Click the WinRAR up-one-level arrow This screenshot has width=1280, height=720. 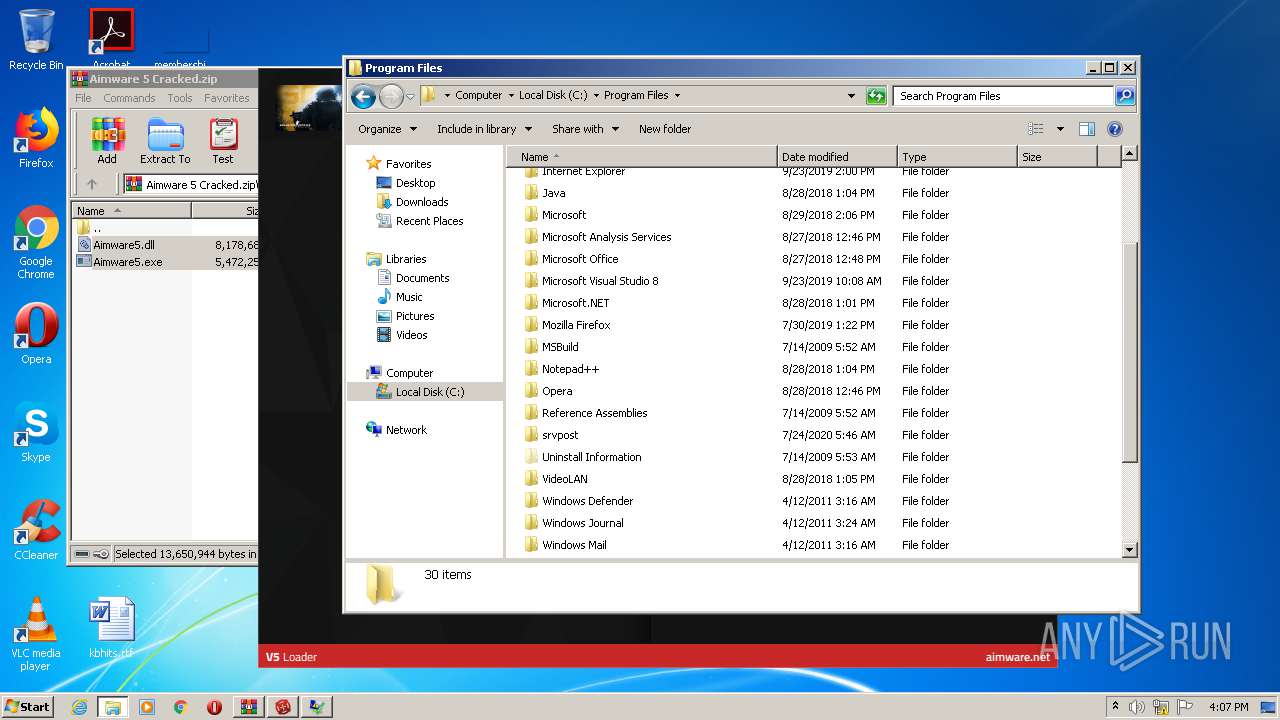(x=92, y=184)
